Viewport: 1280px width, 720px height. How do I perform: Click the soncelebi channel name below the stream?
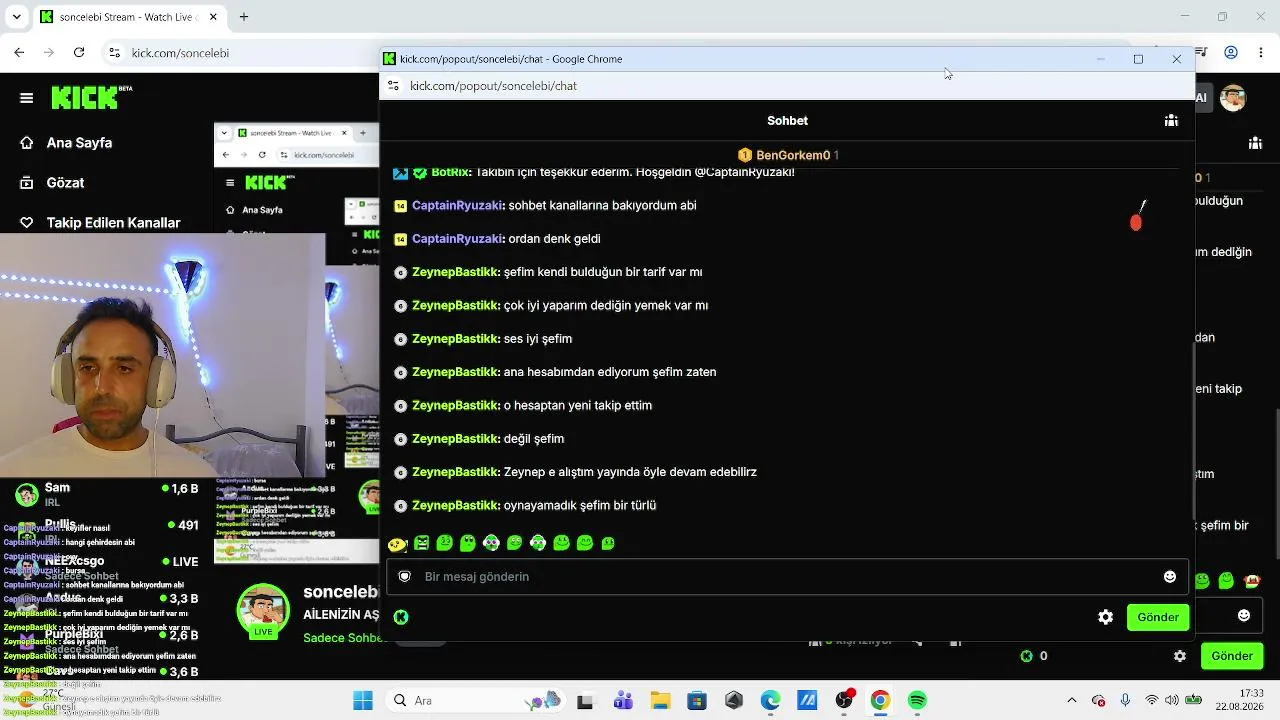(343, 592)
